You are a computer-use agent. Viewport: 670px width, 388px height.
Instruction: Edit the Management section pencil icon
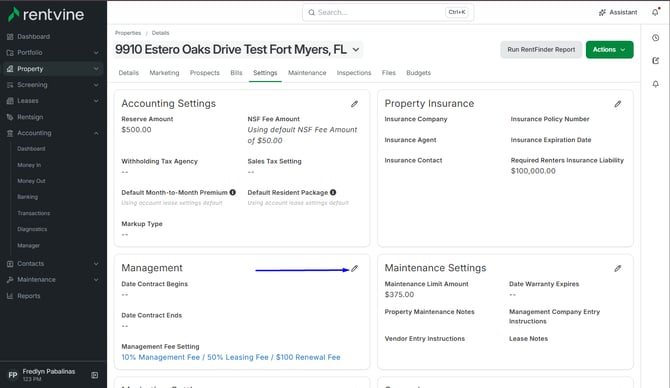coord(354,268)
